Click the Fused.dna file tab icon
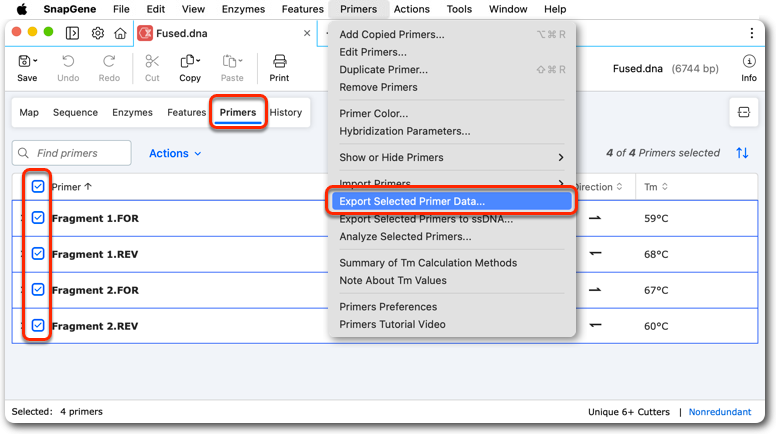 145,33
